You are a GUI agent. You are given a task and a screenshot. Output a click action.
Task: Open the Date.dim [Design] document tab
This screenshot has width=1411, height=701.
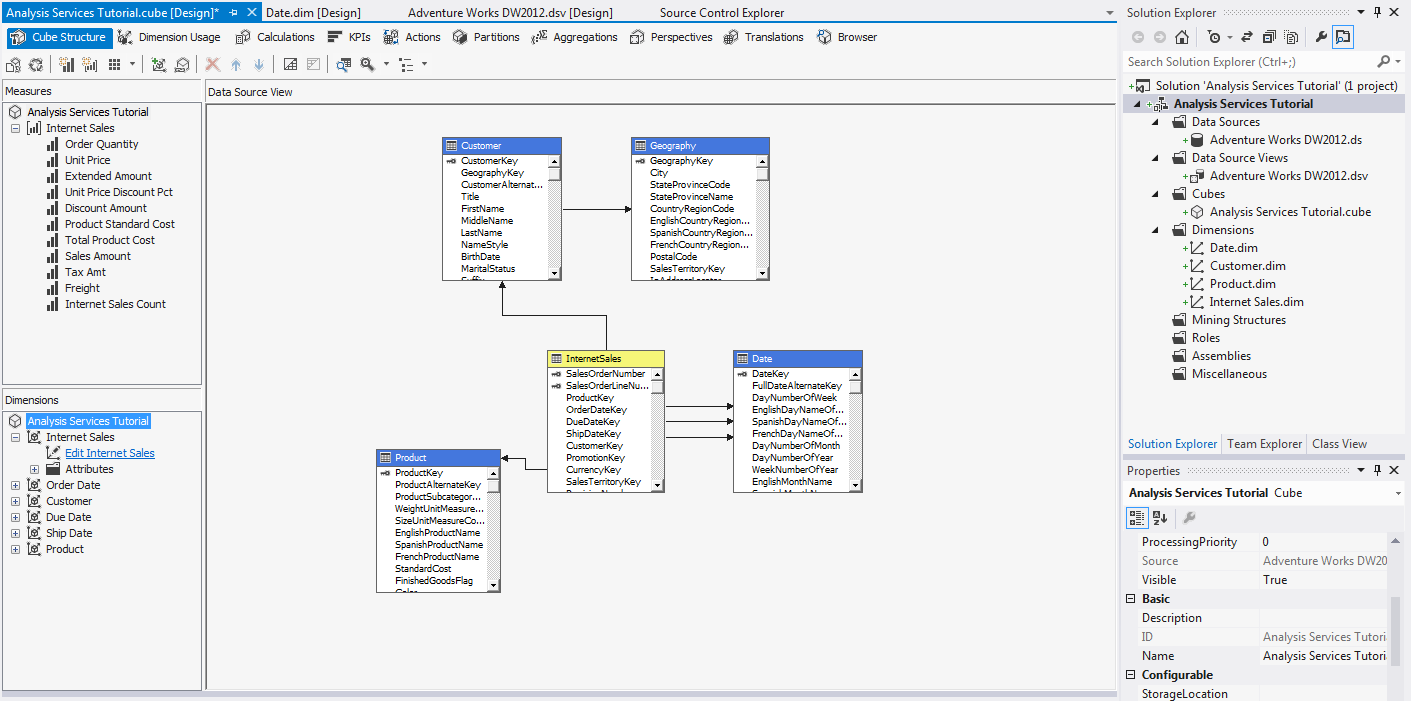tap(314, 13)
